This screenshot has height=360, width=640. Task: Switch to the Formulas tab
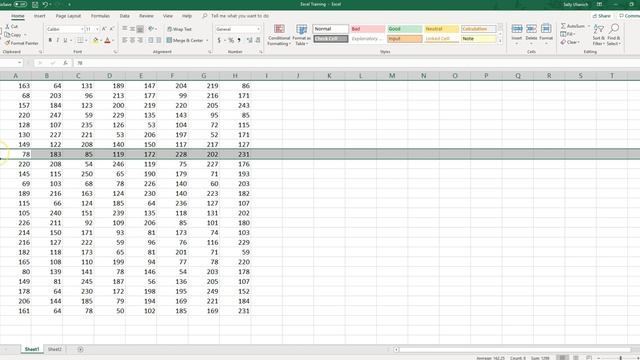click(x=100, y=16)
